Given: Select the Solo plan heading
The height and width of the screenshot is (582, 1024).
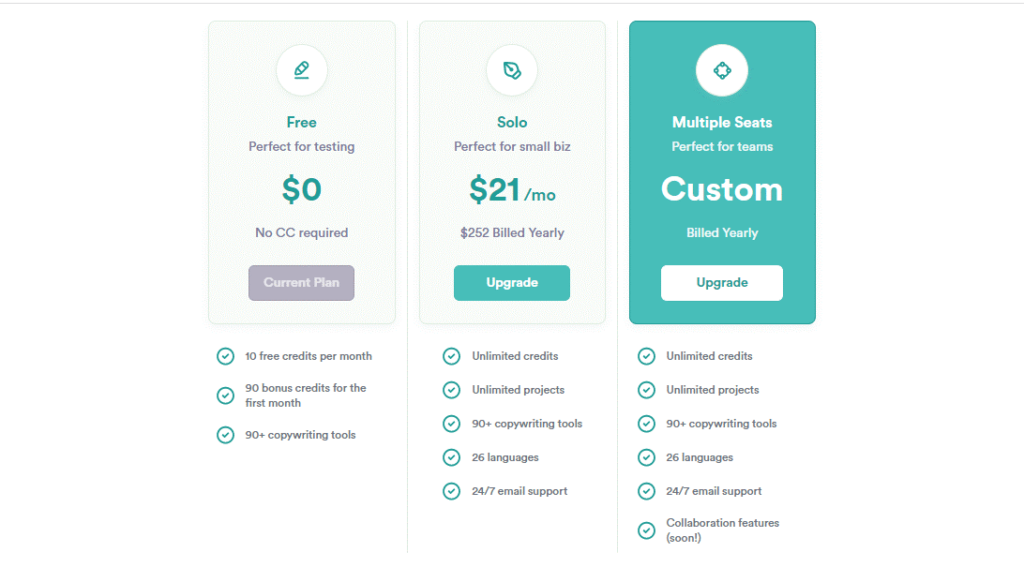Looking at the screenshot, I should pyautogui.click(x=512, y=122).
